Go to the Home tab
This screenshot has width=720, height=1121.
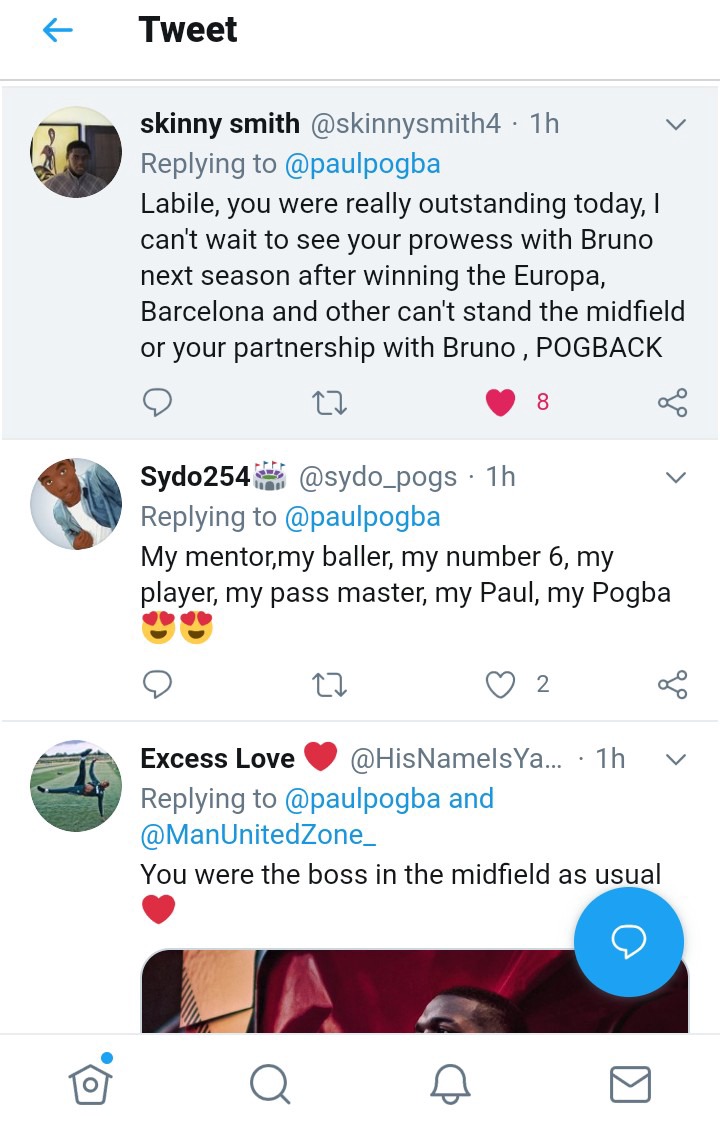pyautogui.click(x=89, y=1082)
